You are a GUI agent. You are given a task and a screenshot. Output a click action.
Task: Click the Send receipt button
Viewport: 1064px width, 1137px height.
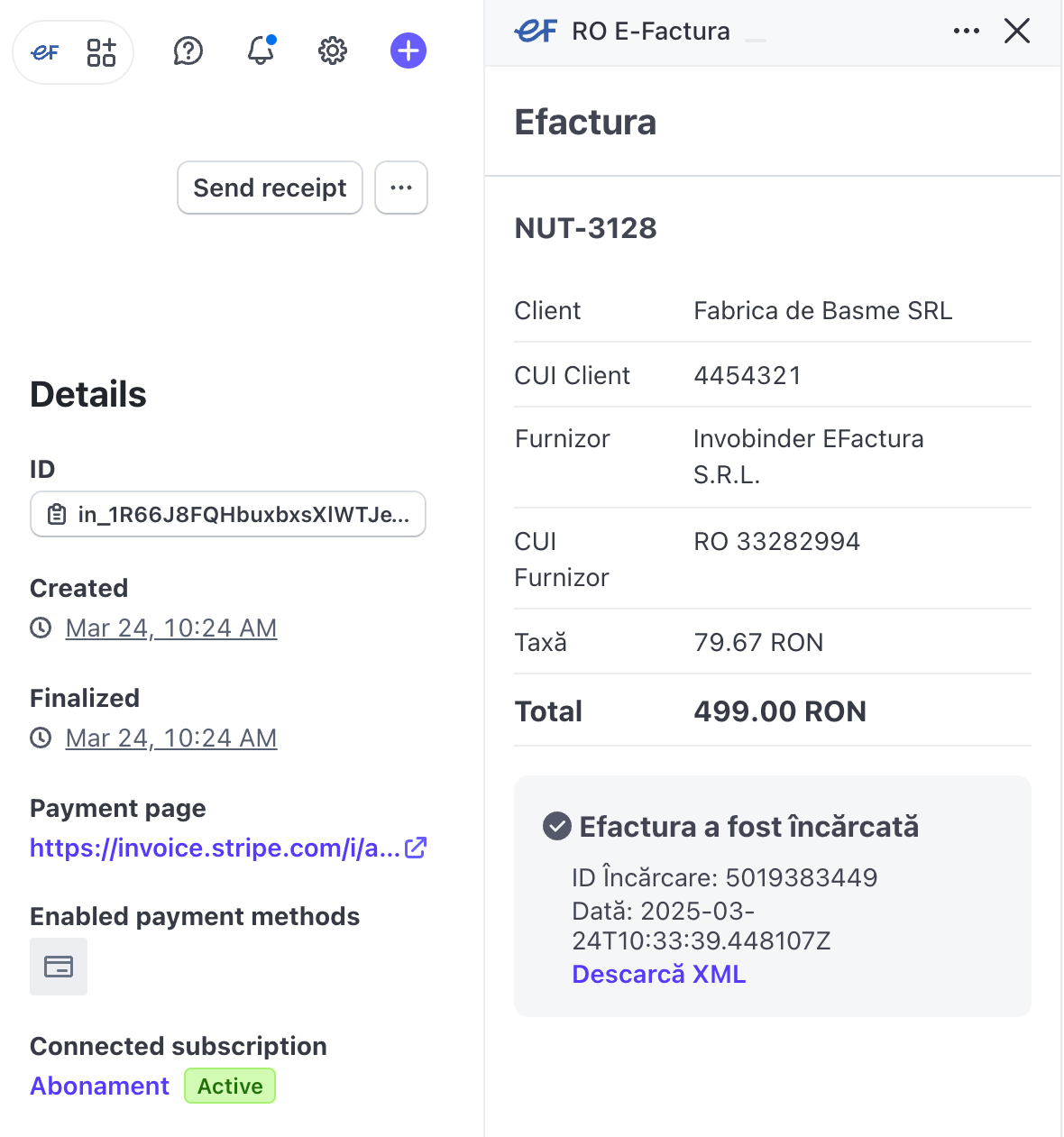[270, 188]
